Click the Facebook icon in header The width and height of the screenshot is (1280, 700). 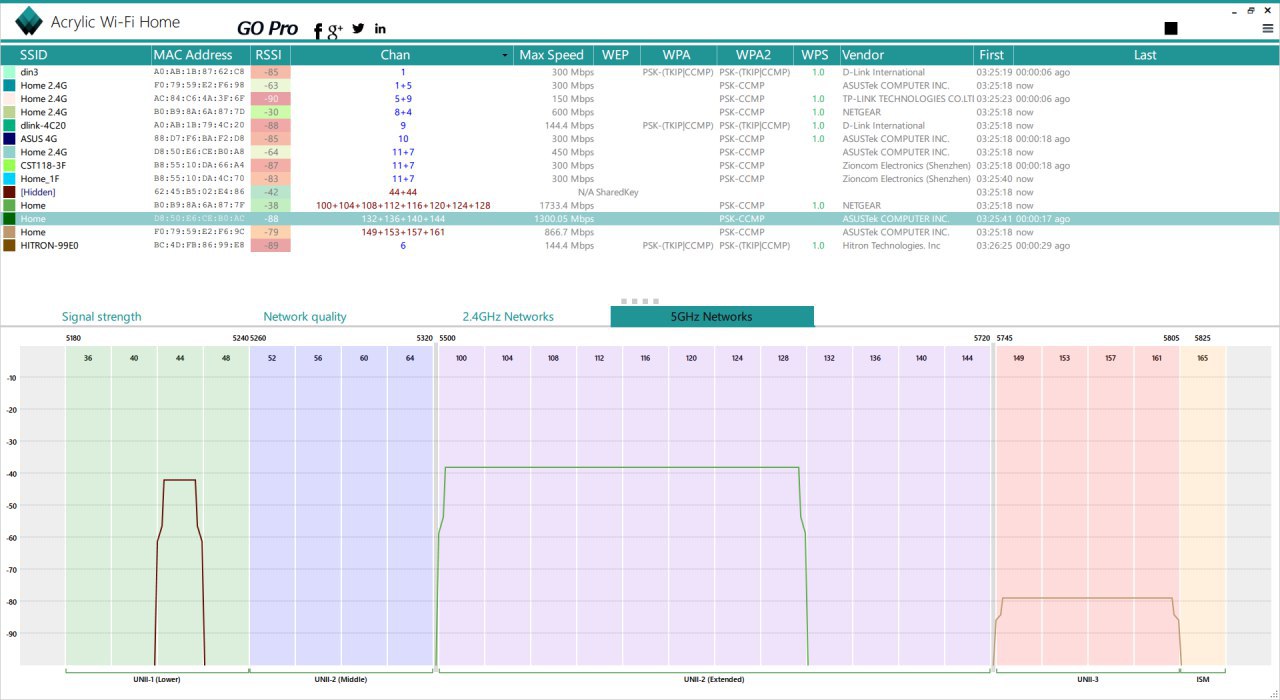coord(318,30)
